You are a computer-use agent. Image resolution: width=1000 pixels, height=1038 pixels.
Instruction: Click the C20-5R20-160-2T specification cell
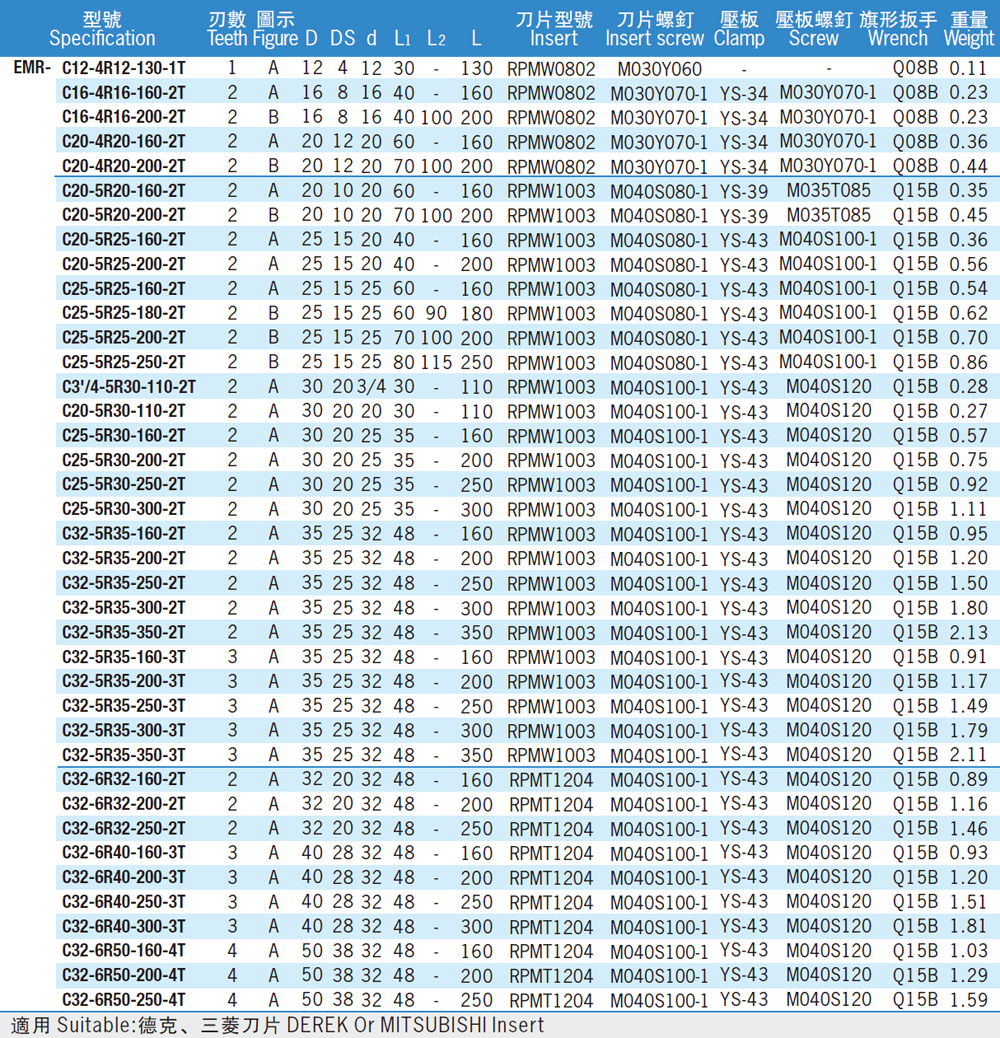pyautogui.click(x=123, y=191)
